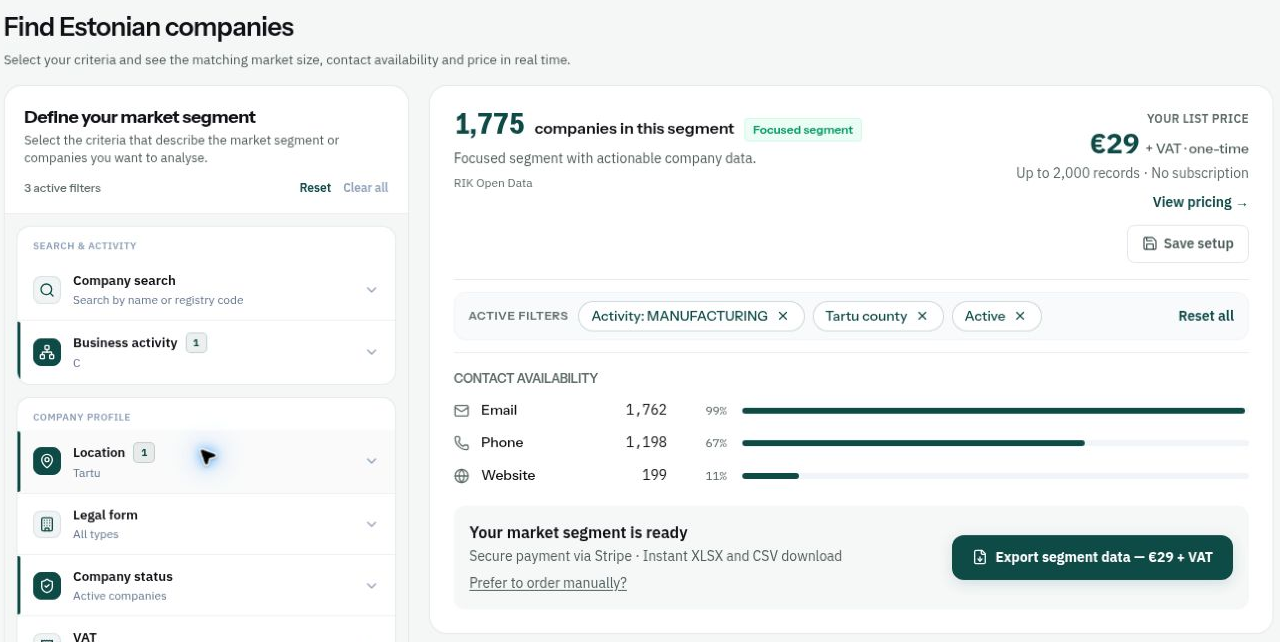Expand the Company search section

pos(371,290)
